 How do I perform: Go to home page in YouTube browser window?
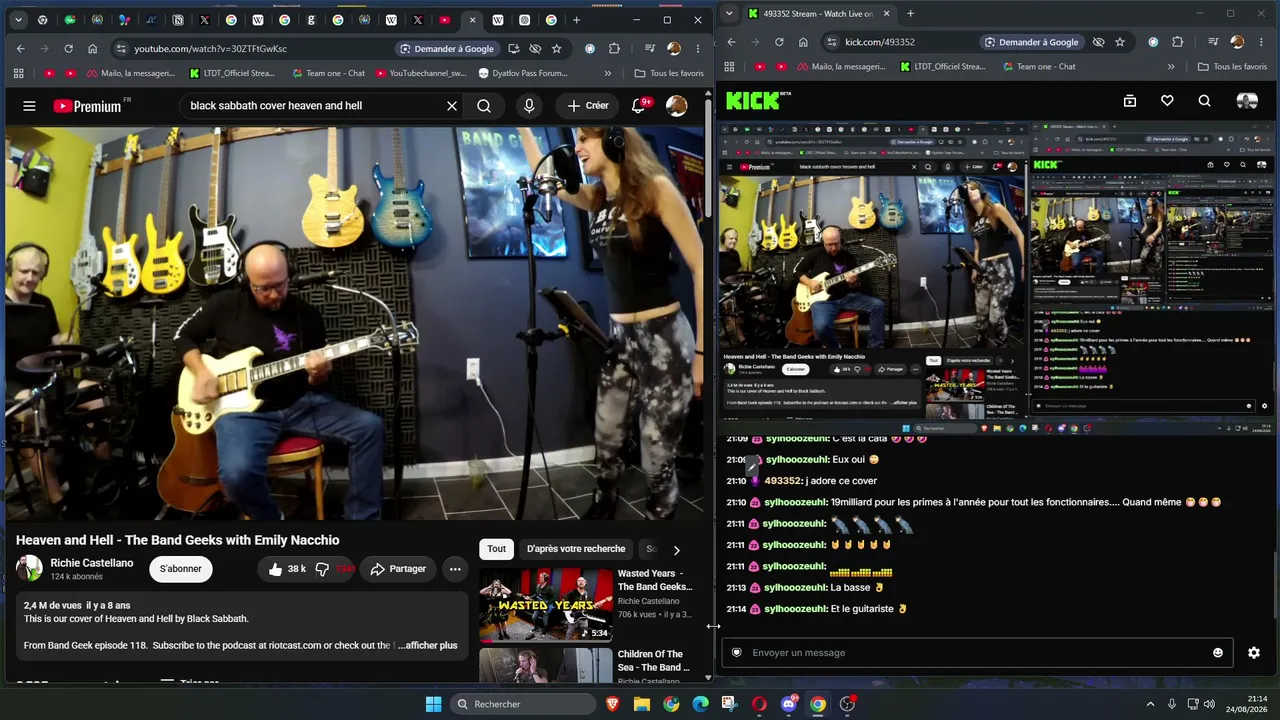tap(93, 49)
